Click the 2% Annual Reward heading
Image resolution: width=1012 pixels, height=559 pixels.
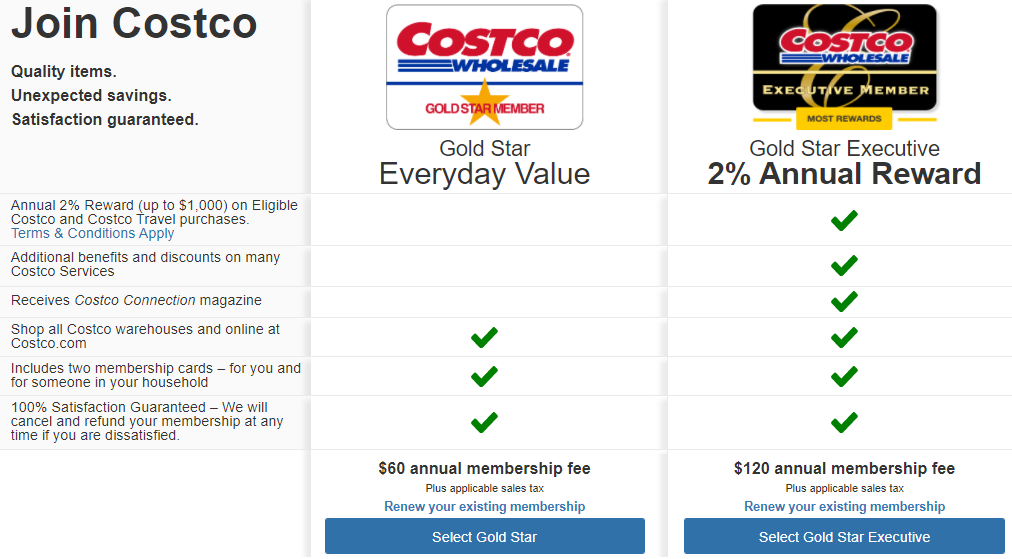click(844, 174)
